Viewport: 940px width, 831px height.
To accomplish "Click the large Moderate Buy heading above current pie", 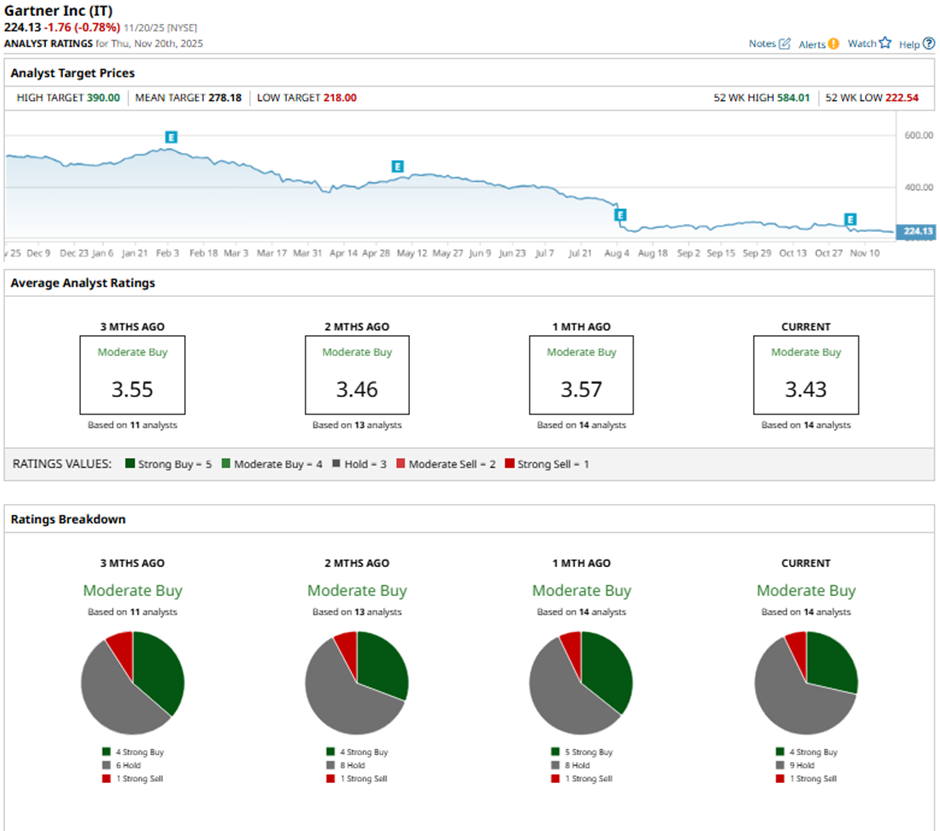I will point(806,591).
